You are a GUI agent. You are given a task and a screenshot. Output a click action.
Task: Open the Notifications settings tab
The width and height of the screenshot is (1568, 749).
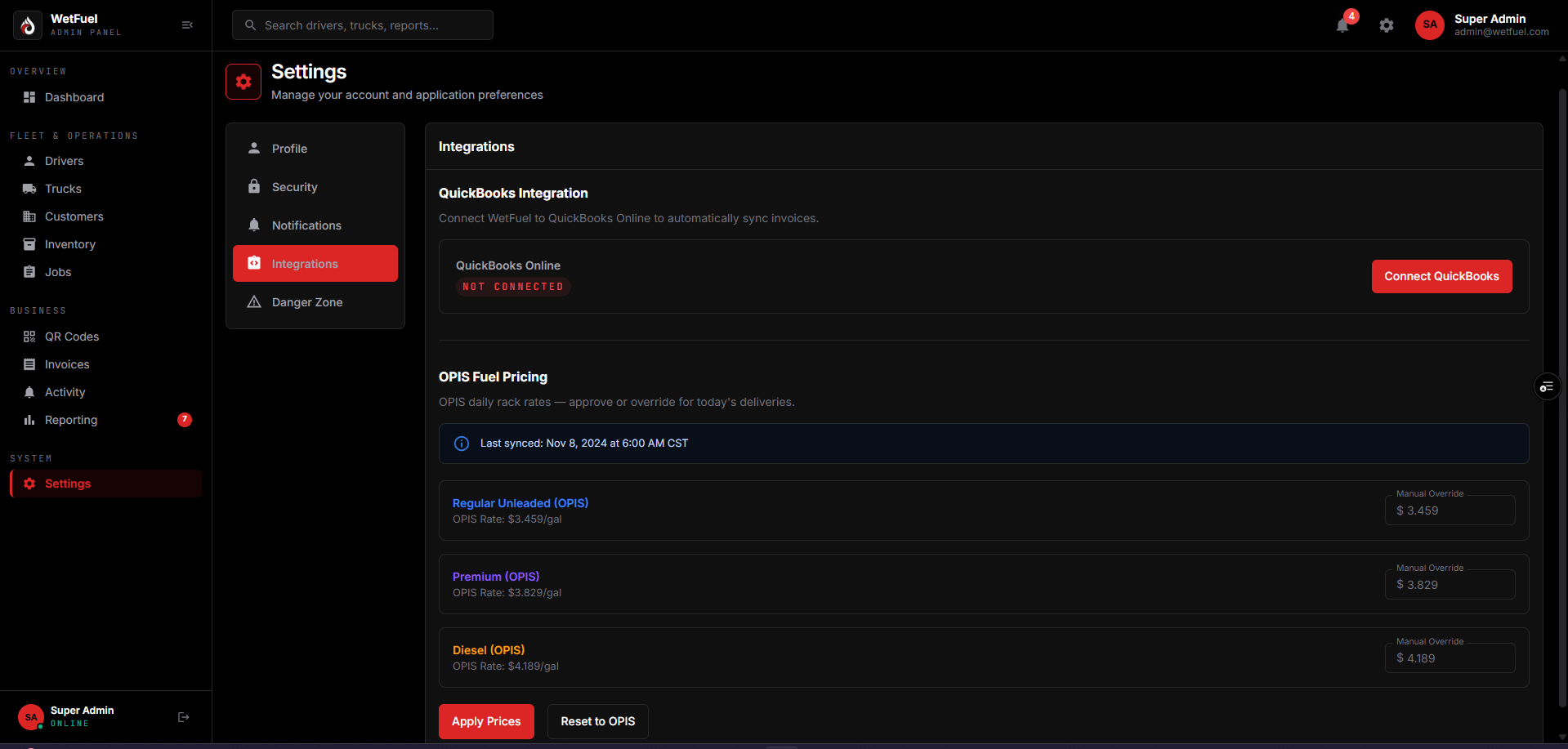coord(315,225)
